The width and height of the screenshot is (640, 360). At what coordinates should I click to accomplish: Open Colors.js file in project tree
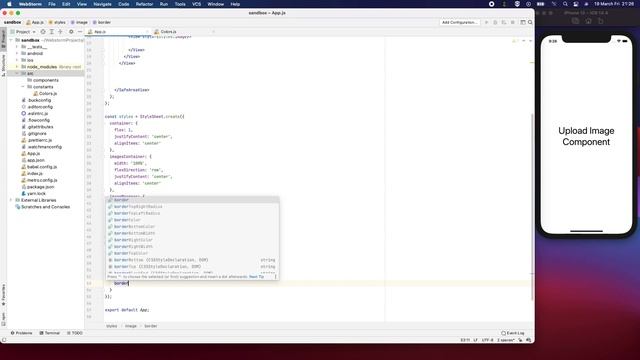(48, 93)
